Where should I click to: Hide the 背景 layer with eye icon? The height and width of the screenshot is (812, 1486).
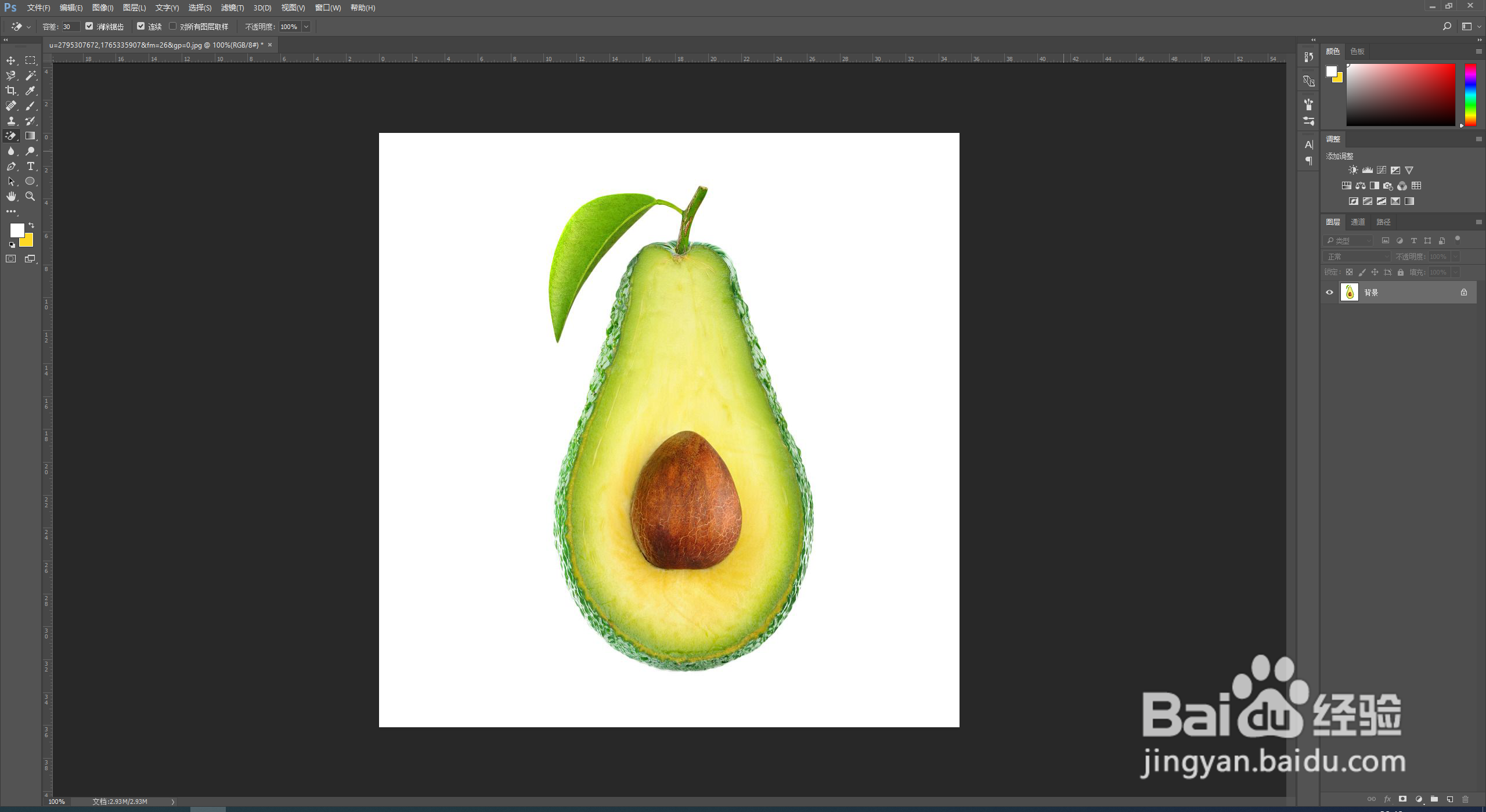(1329, 293)
